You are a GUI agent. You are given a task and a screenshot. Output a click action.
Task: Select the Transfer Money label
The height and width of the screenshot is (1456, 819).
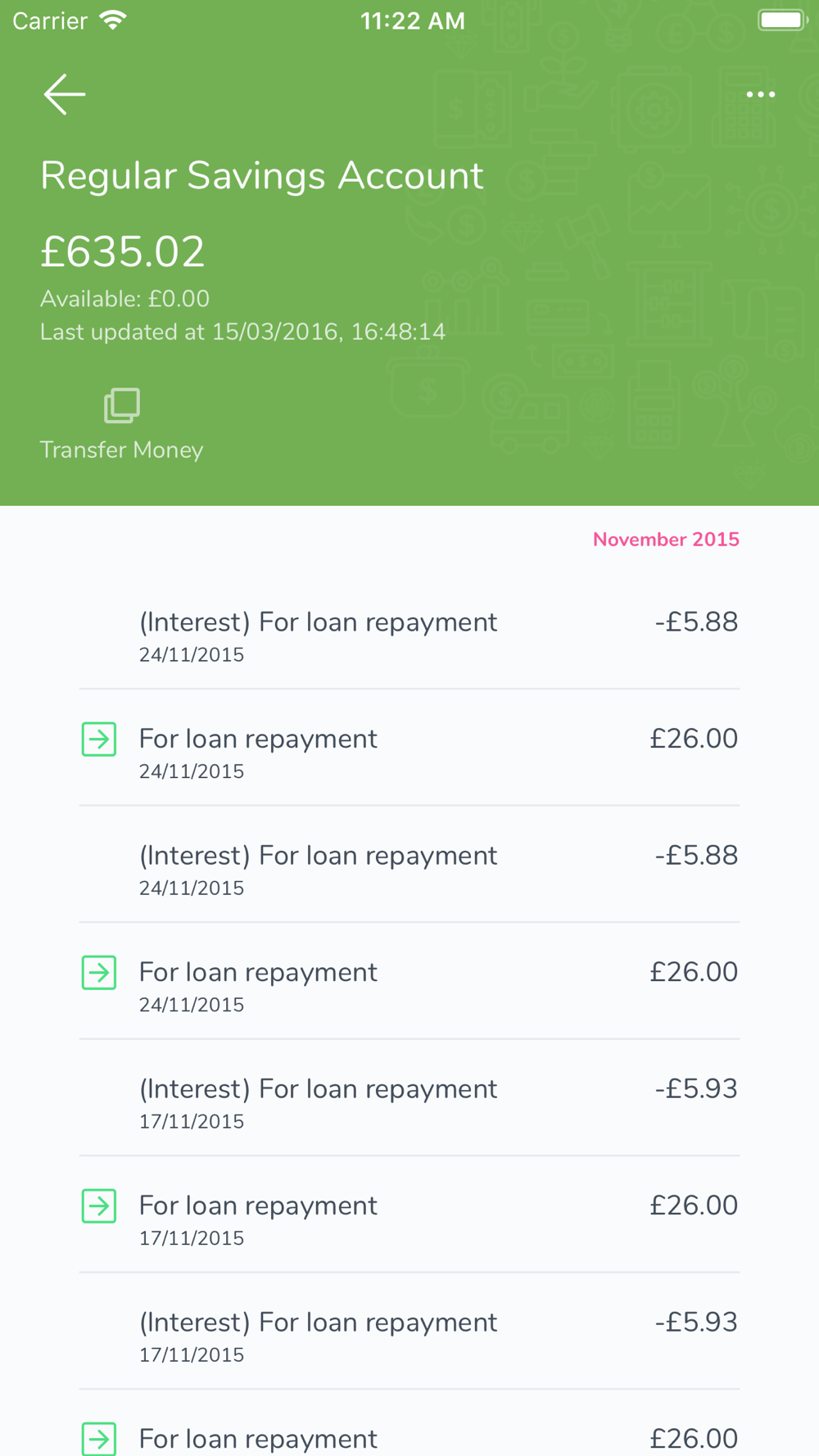click(x=121, y=450)
